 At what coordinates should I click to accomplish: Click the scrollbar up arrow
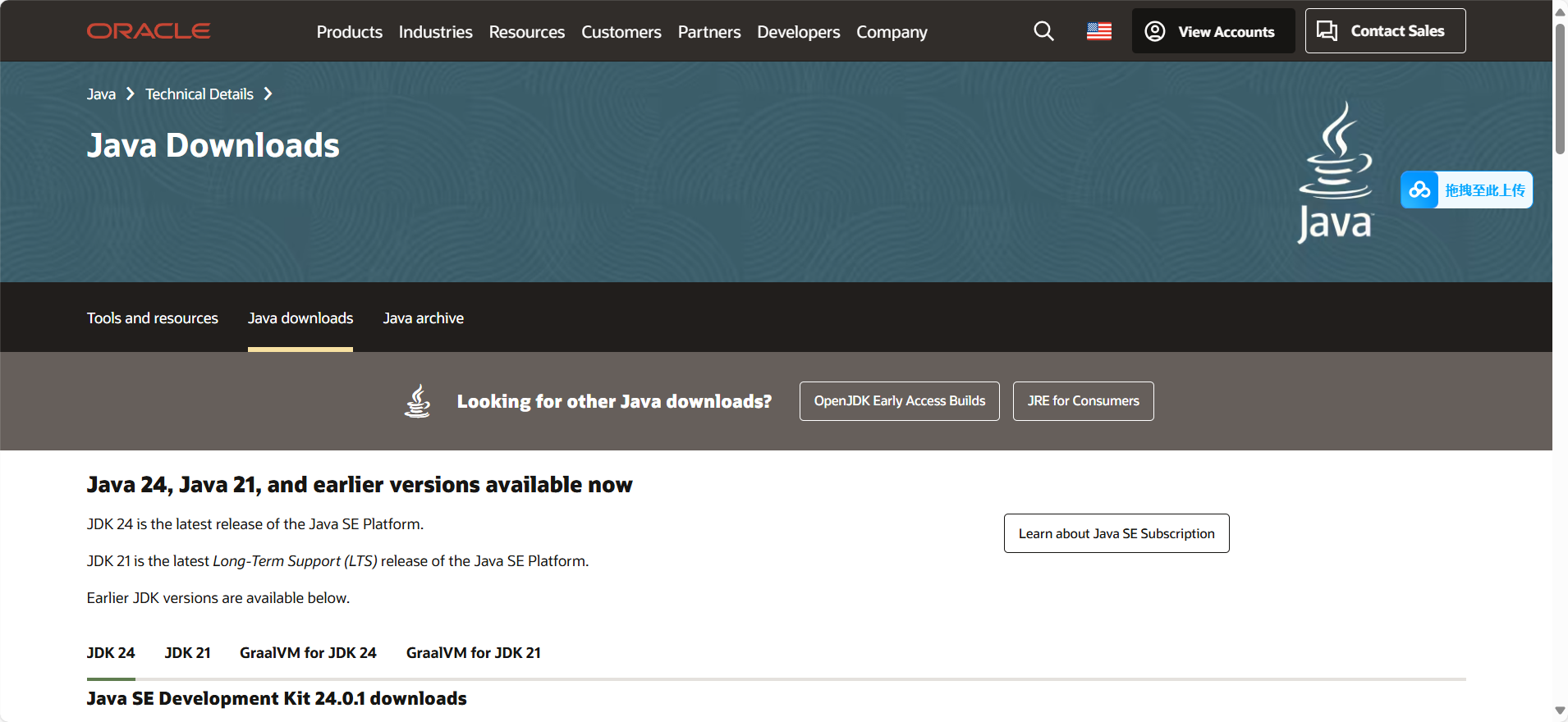pyautogui.click(x=1560, y=11)
